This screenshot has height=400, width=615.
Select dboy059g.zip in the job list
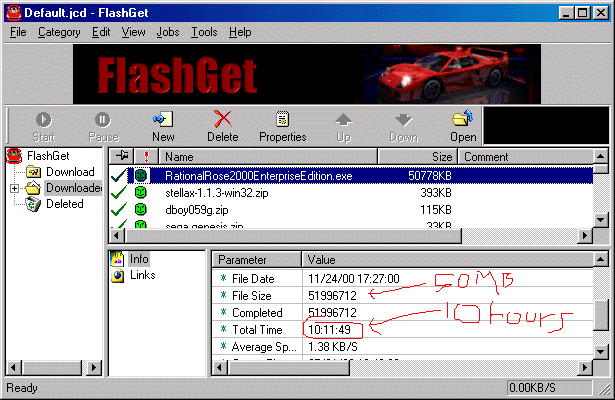coord(197,210)
